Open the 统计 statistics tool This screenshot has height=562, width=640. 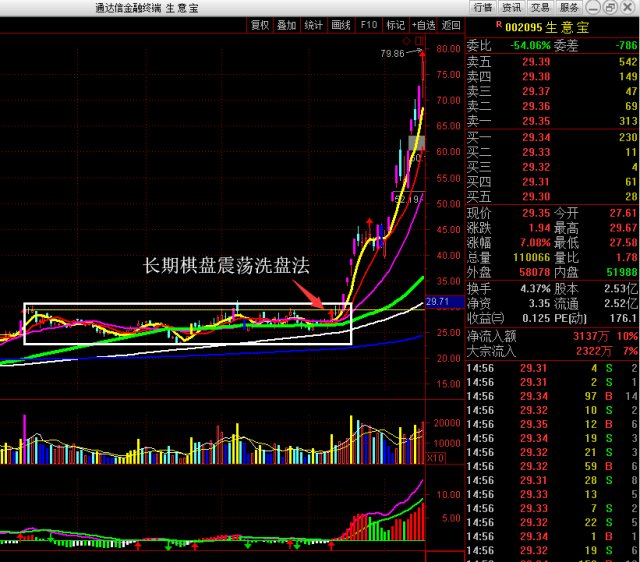pos(314,25)
